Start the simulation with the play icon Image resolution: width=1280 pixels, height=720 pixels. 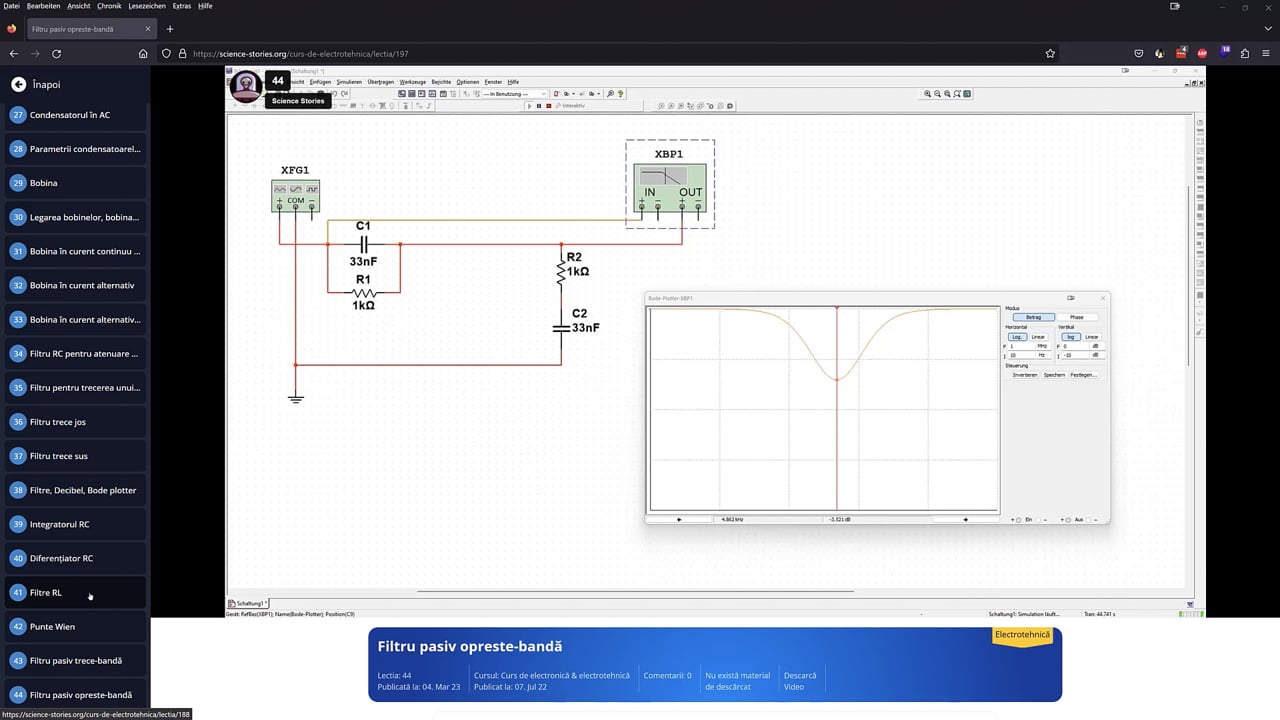click(x=529, y=105)
